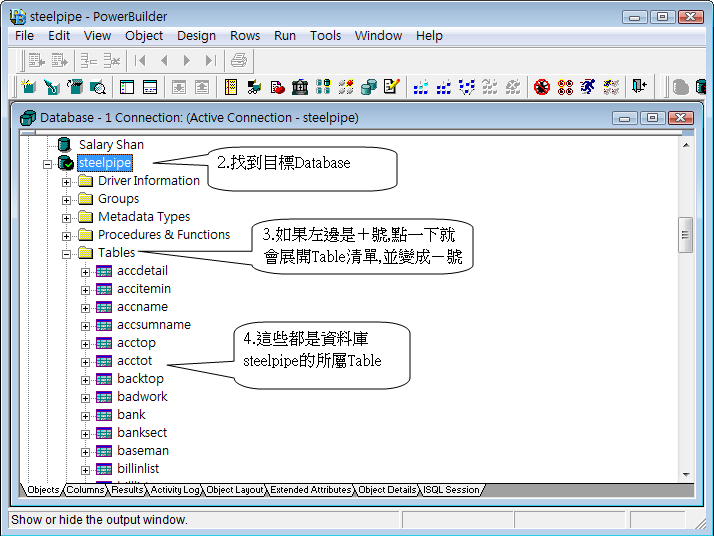
Task: Open the Tools menu
Action: (325, 36)
